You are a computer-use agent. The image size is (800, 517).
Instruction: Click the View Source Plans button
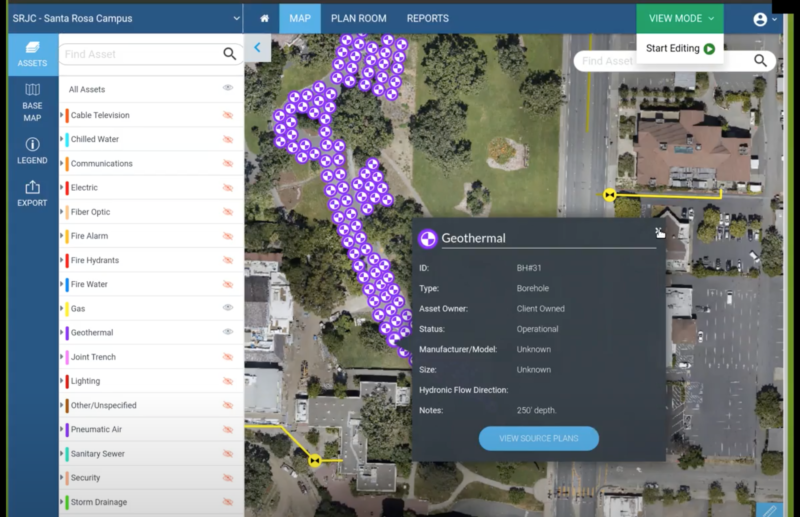pyautogui.click(x=538, y=438)
